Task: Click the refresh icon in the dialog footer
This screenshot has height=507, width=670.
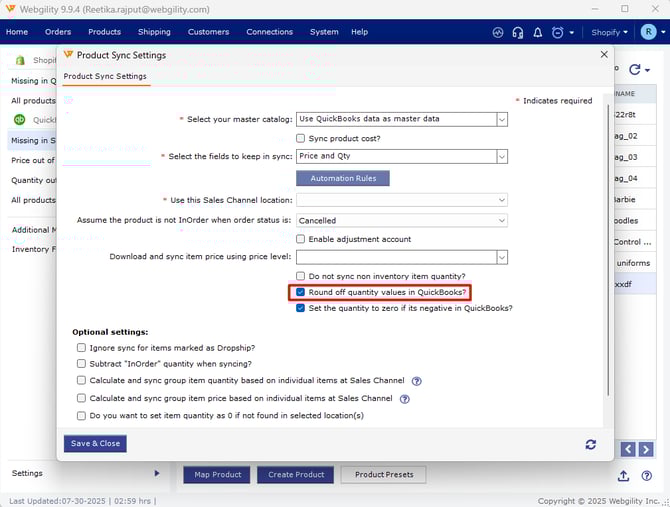Action: click(591, 444)
